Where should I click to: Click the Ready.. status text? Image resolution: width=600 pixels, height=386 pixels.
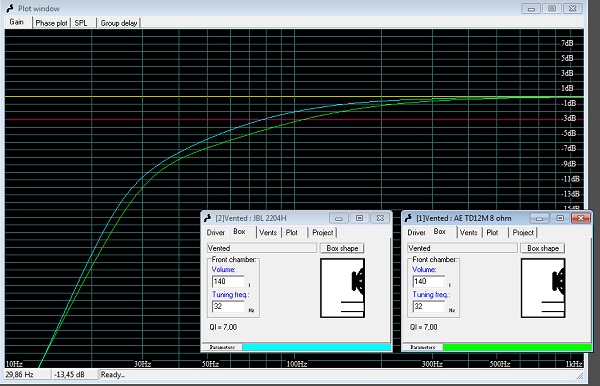112,375
